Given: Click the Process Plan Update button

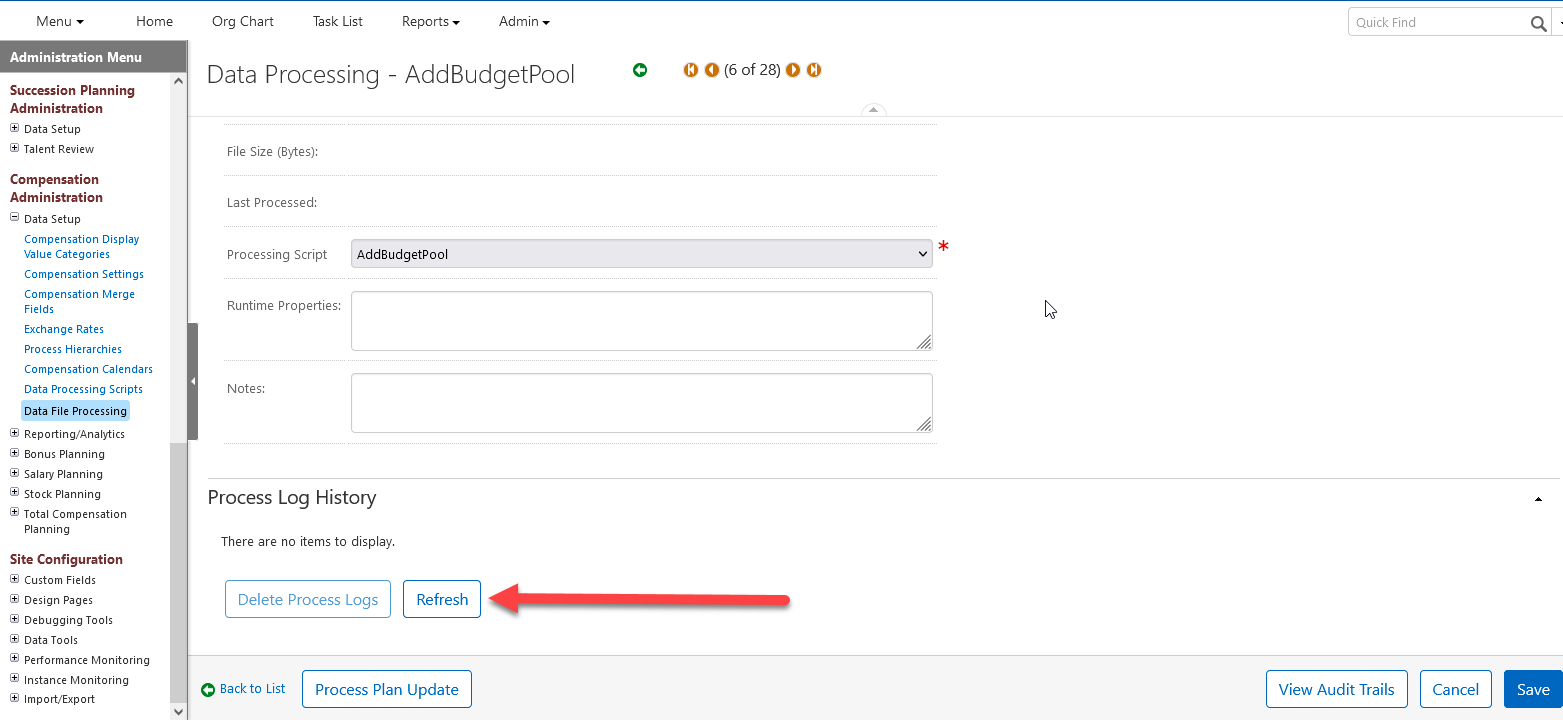Looking at the screenshot, I should [387, 689].
